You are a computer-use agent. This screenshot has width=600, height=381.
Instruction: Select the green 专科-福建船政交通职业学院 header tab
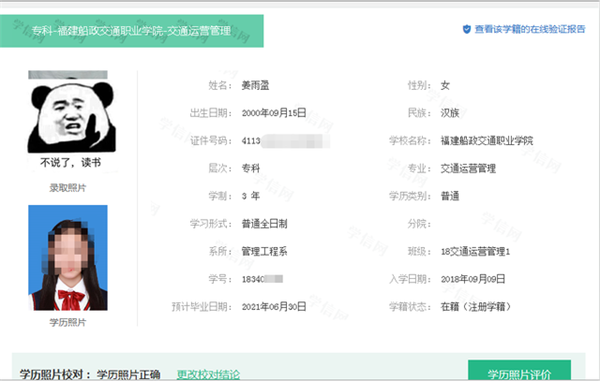point(132,31)
